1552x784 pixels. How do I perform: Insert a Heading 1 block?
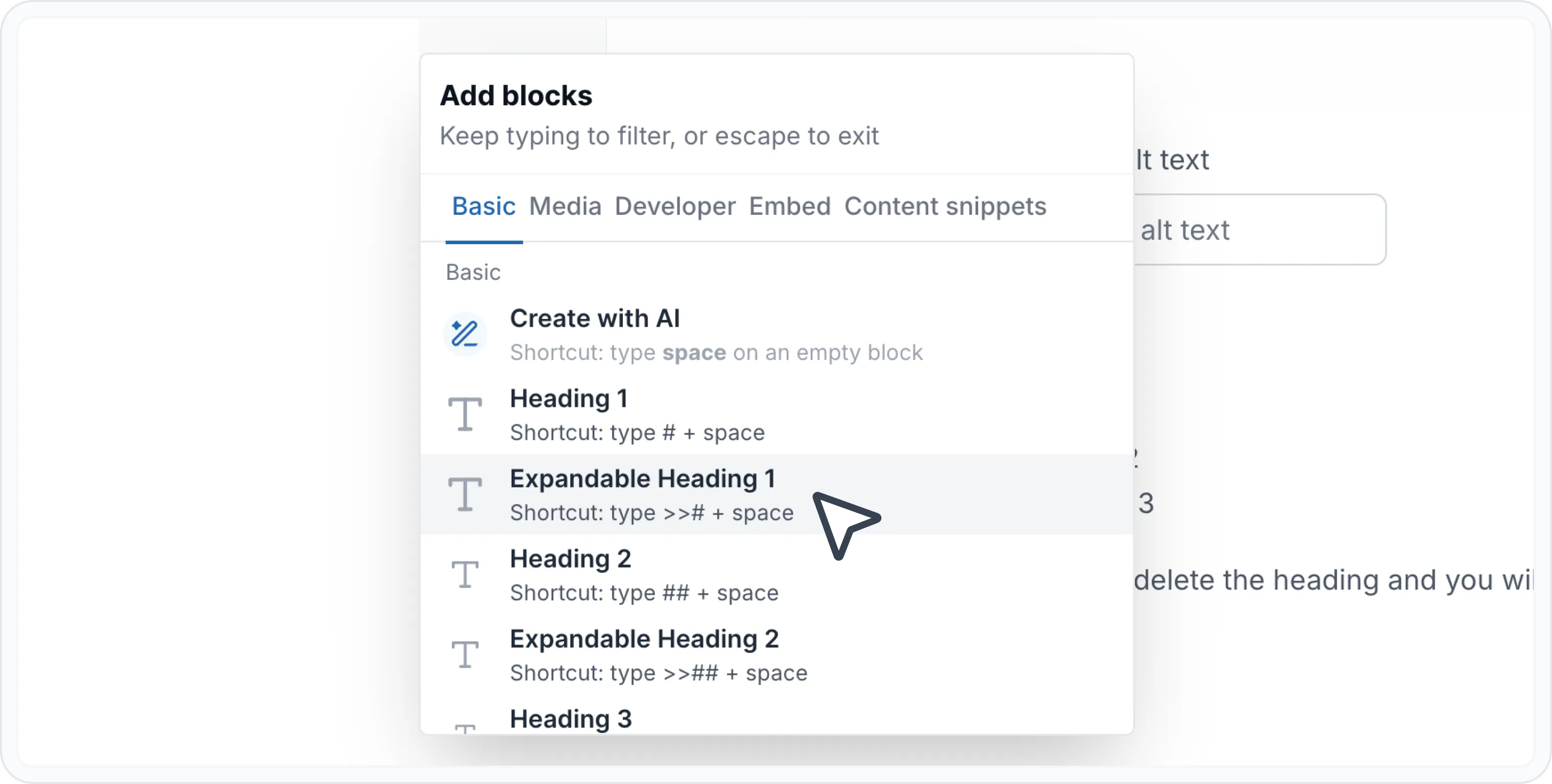pyautogui.click(x=777, y=414)
